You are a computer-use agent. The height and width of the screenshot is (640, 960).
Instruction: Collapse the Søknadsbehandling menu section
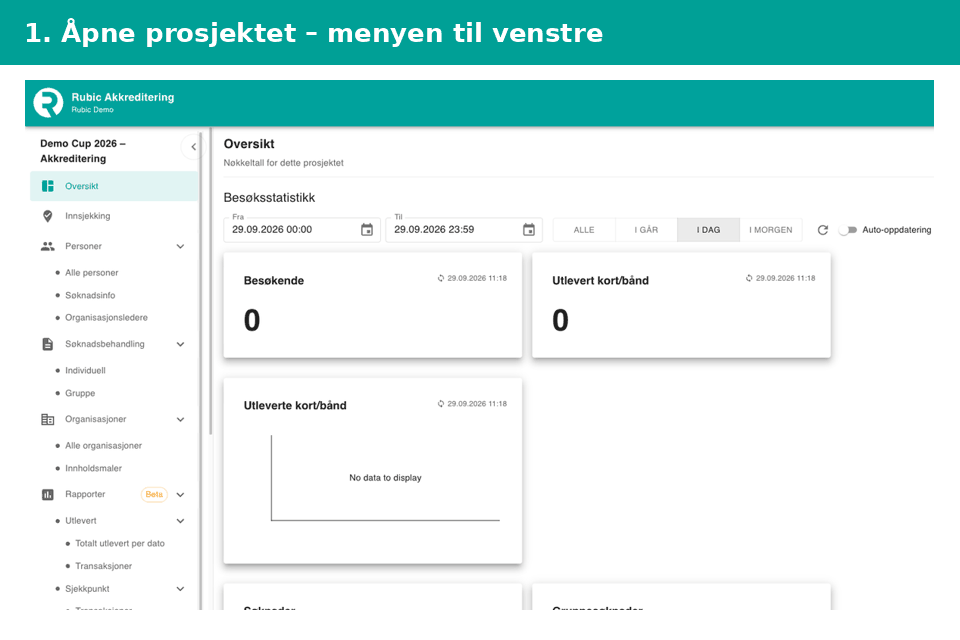click(x=181, y=344)
